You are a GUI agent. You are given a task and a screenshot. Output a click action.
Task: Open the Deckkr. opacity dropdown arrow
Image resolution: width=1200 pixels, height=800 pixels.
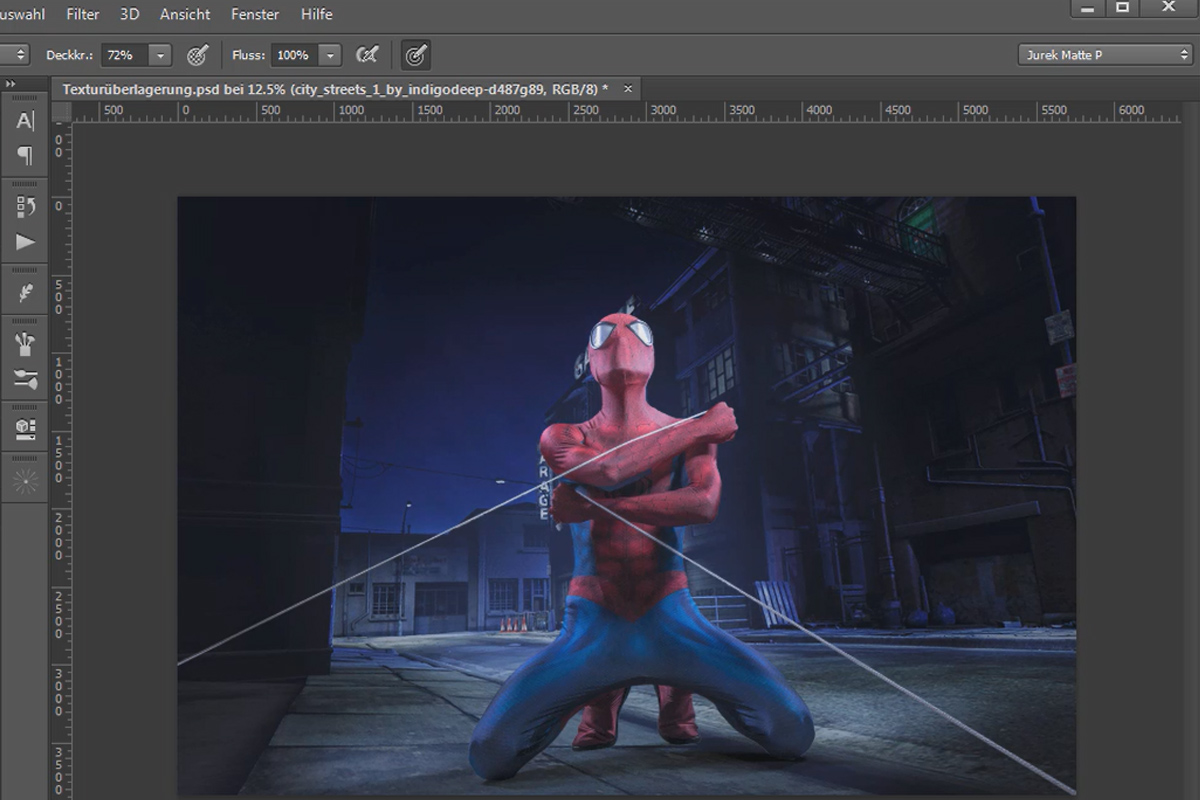160,55
